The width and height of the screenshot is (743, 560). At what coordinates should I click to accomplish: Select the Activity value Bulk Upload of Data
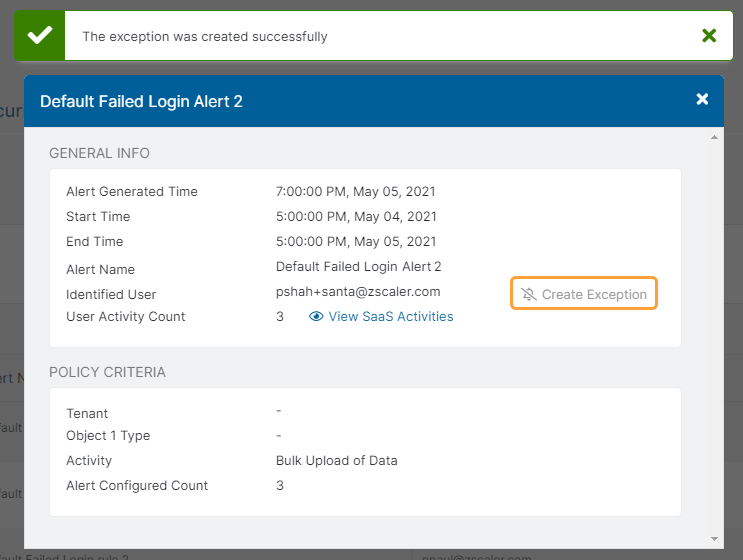pyautogui.click(x=337, y=461)
